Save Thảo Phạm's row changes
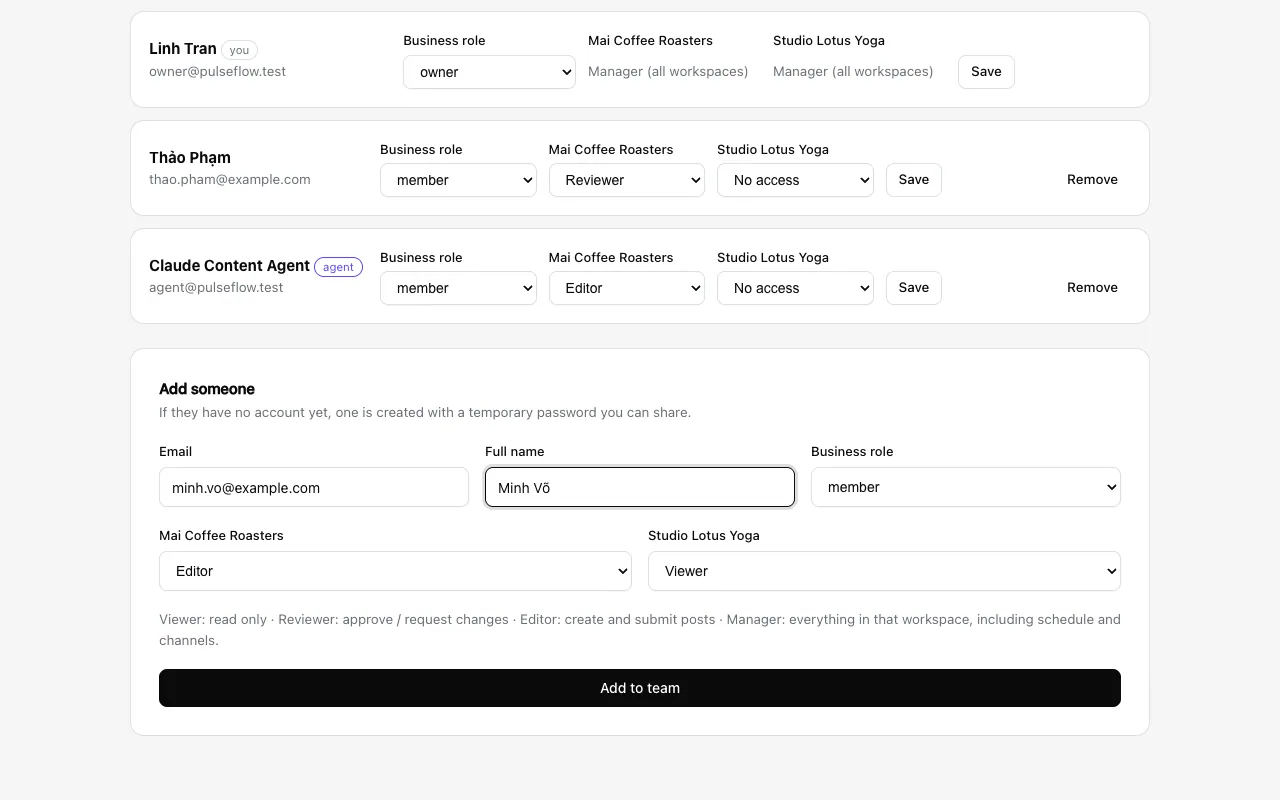1280x800 pixels. [914, 180]
